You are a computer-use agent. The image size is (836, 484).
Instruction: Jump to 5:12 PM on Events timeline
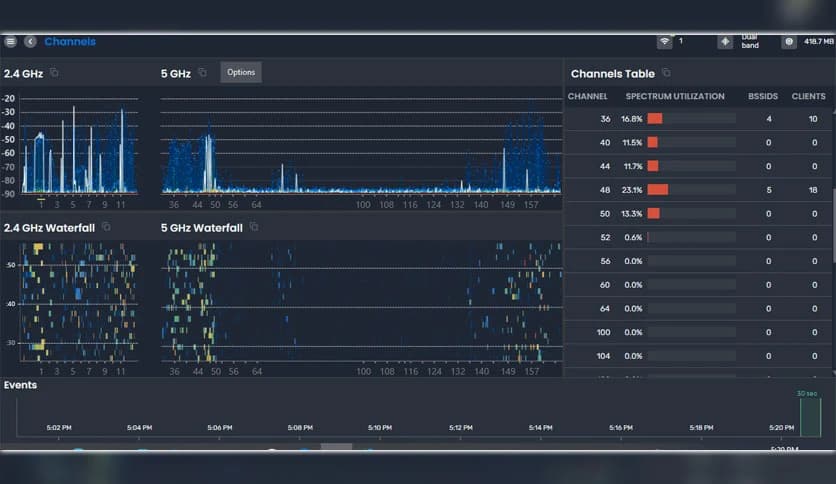coord(461,427)
